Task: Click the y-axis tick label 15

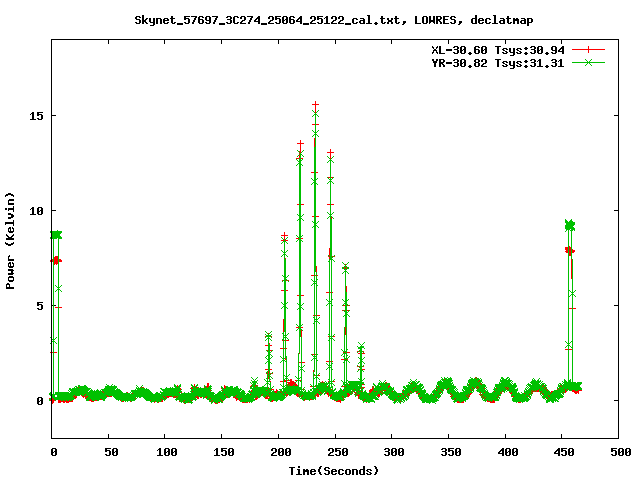Action: (36, 116)
